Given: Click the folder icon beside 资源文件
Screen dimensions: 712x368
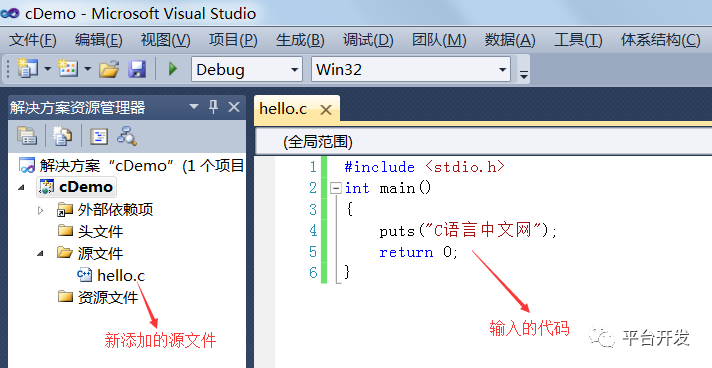Looking at the screenshot, I should click(65, 296).
